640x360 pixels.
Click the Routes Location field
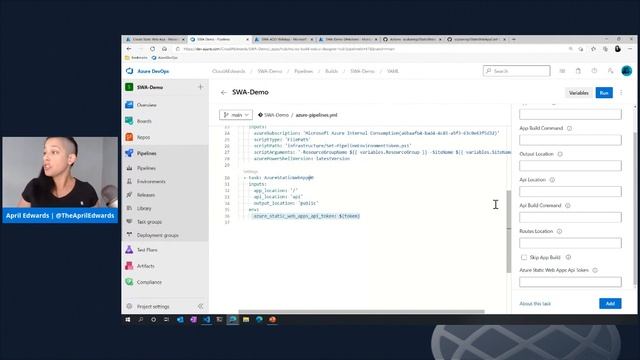pos(570,243)
